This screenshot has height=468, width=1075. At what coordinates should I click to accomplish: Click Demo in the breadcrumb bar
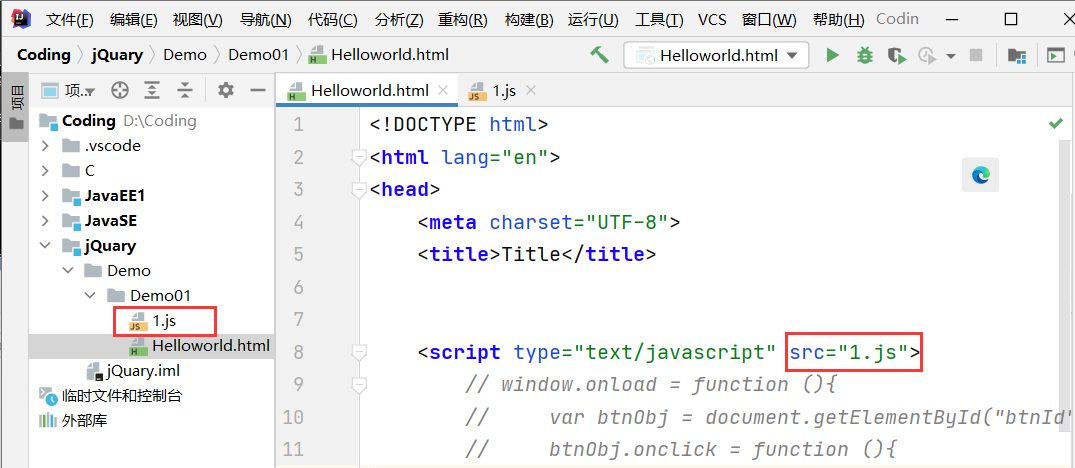point(184,55)
